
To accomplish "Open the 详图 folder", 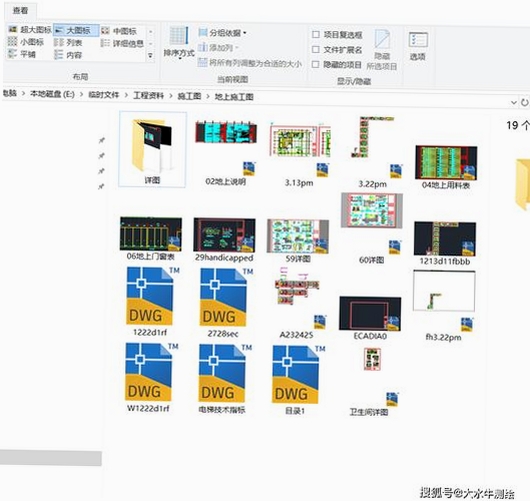I will (152, 150).
